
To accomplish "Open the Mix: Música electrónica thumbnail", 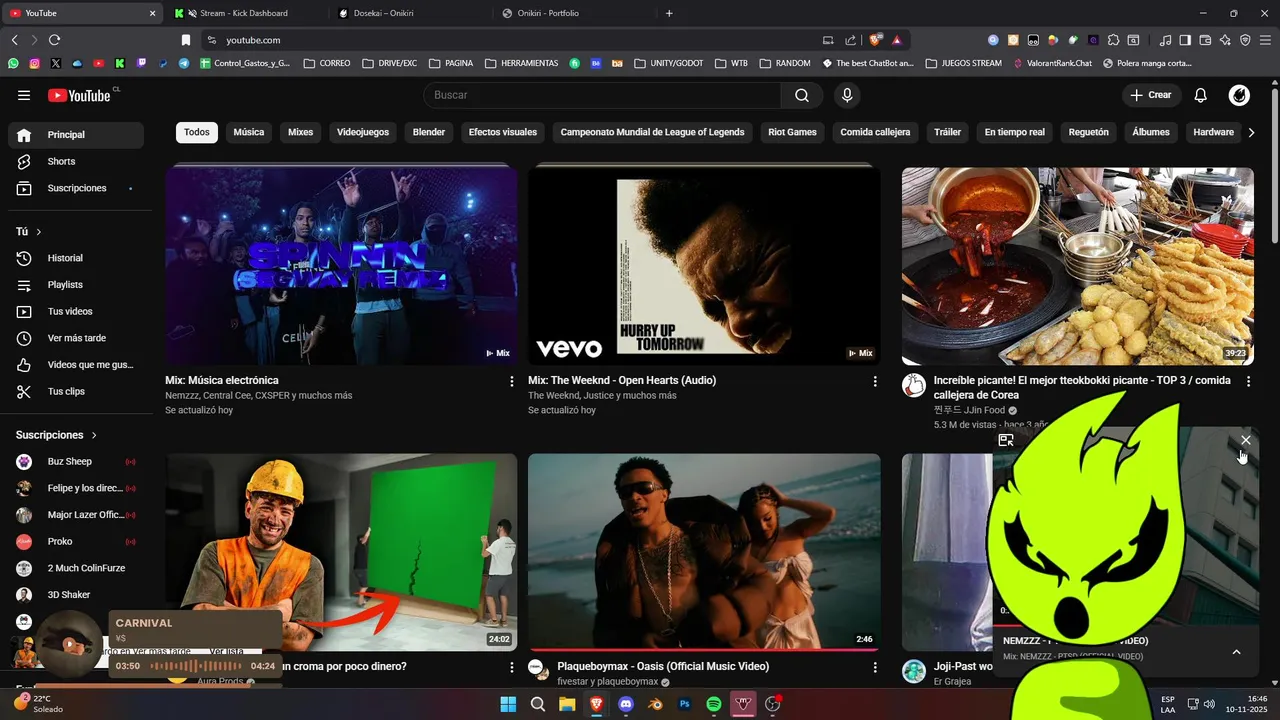I will tap(341, 265).
